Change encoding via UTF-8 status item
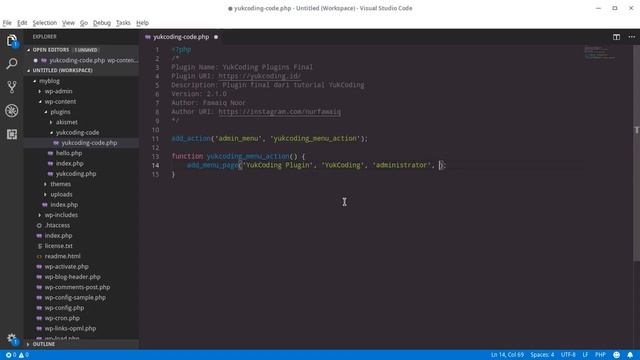This screenshot has height=360, width=640. tap(568, 355)
